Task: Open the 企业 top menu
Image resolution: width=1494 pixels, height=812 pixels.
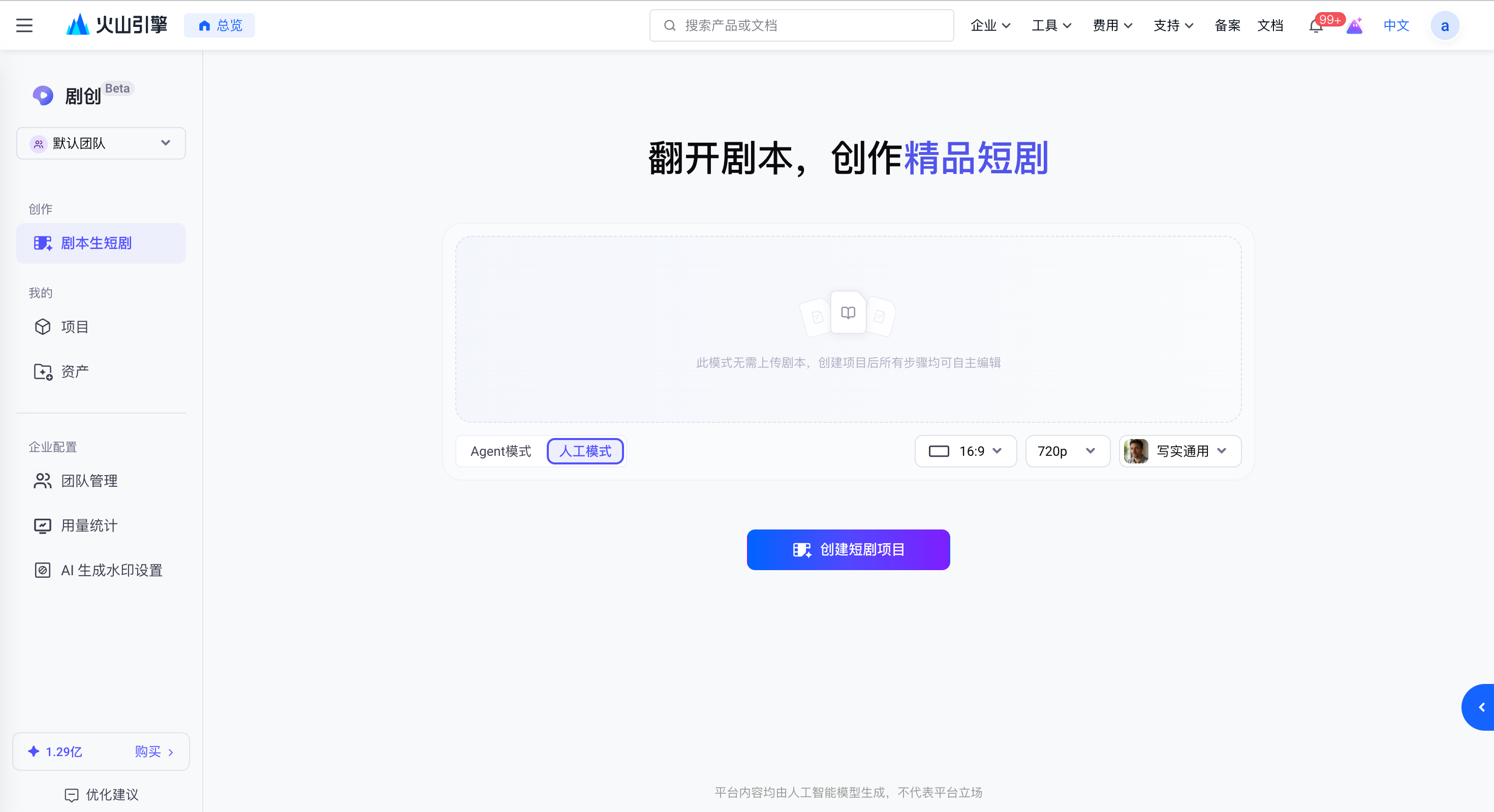Action: [990, 25]
